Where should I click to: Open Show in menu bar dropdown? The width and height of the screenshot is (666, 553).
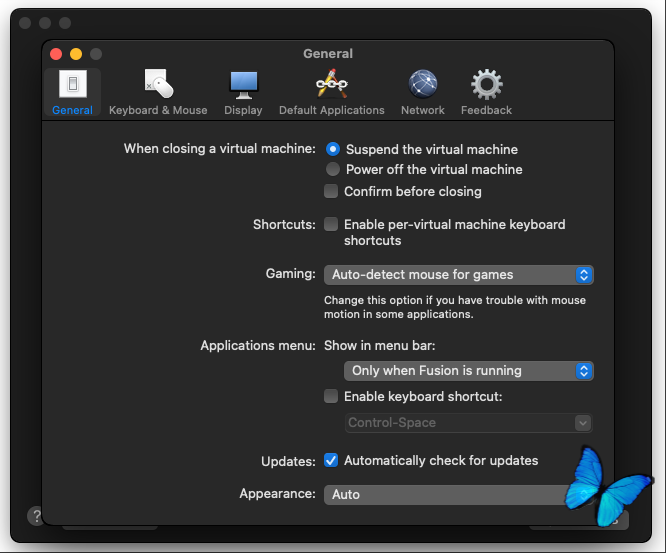pos(468,371)
